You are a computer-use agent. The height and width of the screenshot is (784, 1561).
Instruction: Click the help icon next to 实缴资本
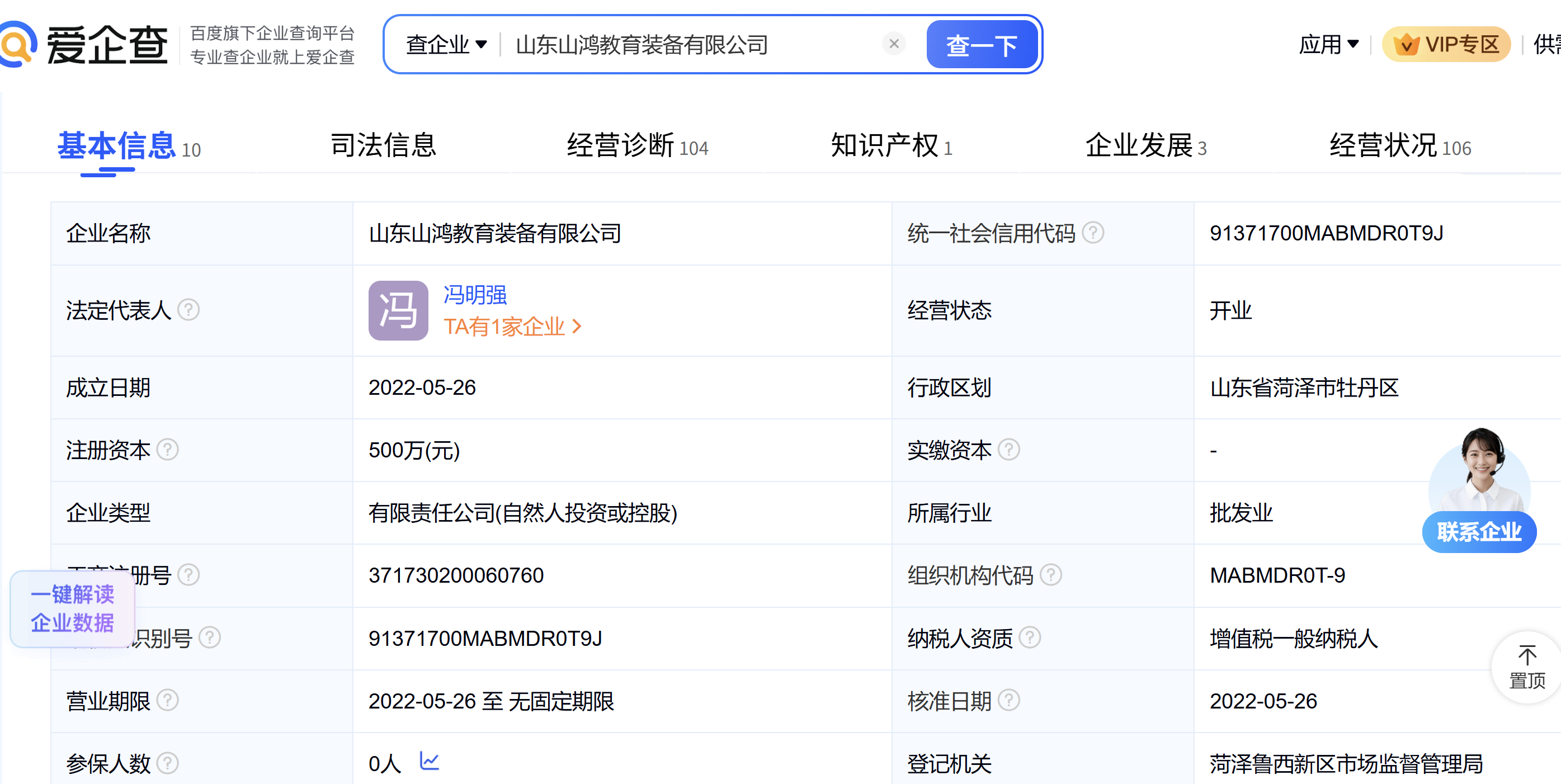1008,450
